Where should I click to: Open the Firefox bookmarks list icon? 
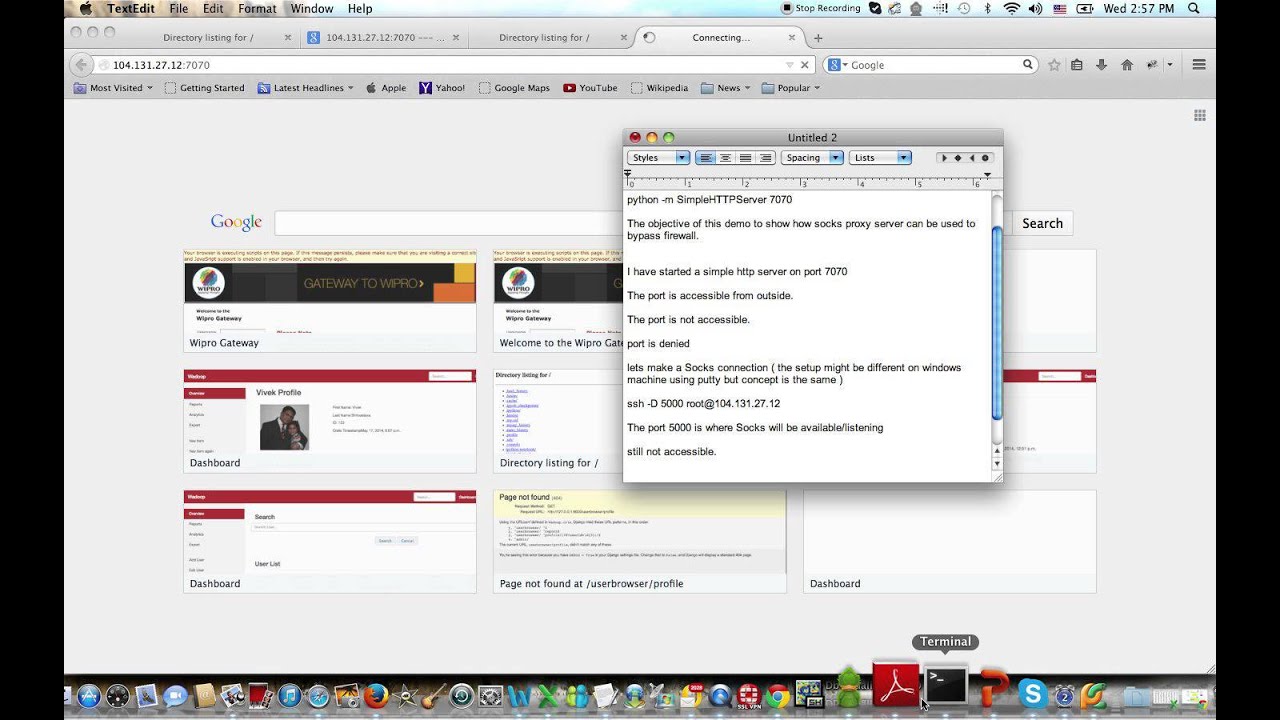click(1077, 65)
